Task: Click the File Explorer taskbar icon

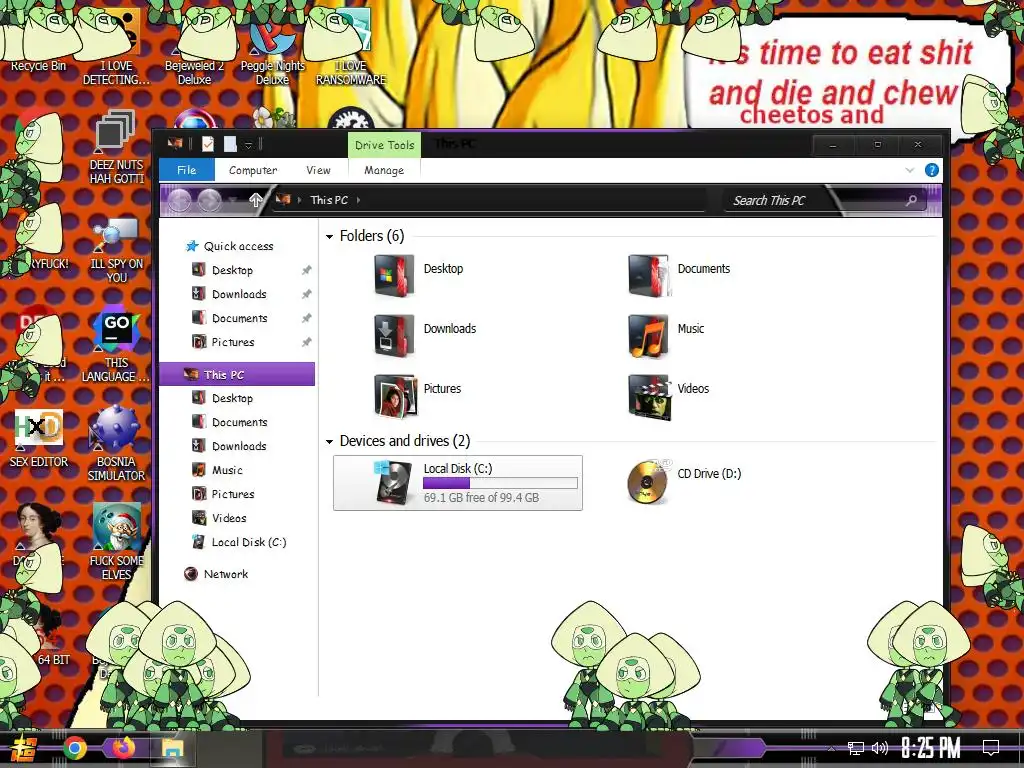Action: 173,748
